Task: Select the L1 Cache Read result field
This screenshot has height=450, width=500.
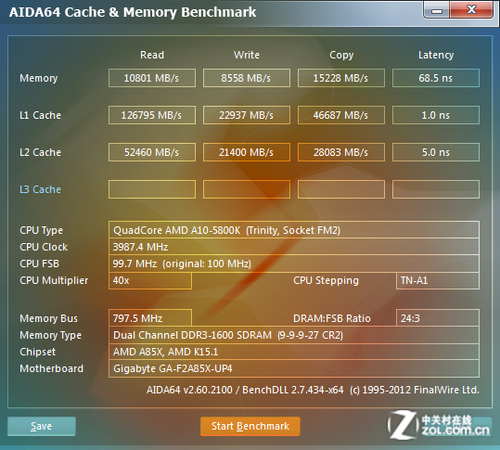Action: click(152, 115)
